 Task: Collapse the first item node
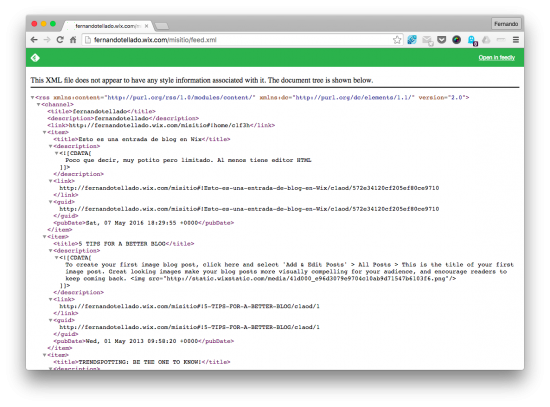[45, 132]
